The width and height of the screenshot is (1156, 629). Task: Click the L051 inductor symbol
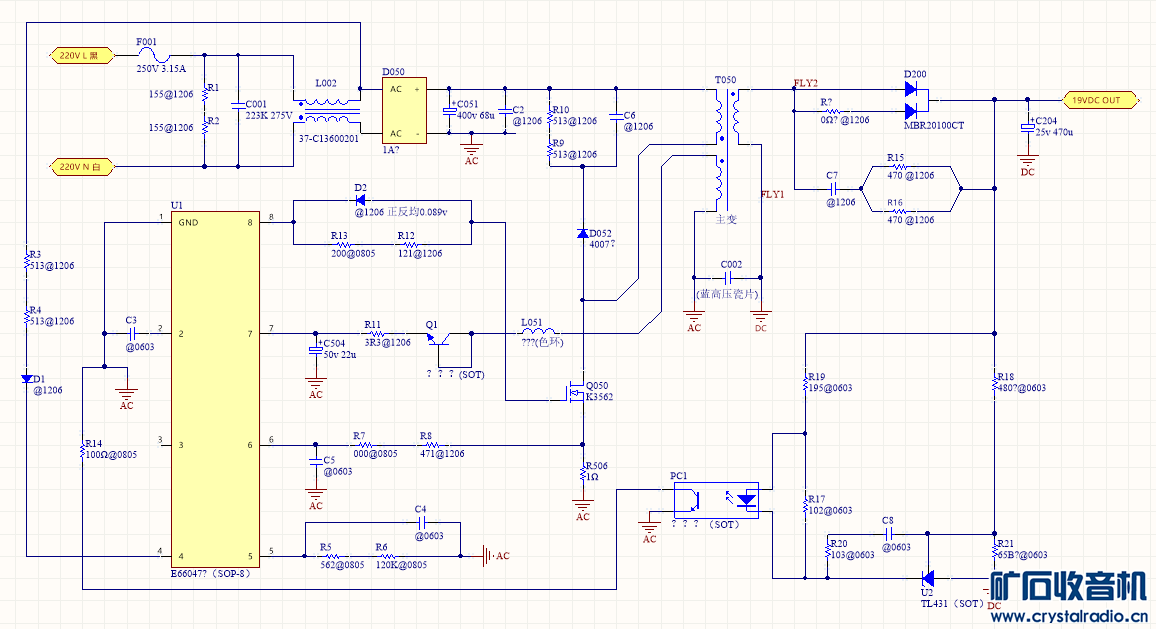[x=539, y=332]
